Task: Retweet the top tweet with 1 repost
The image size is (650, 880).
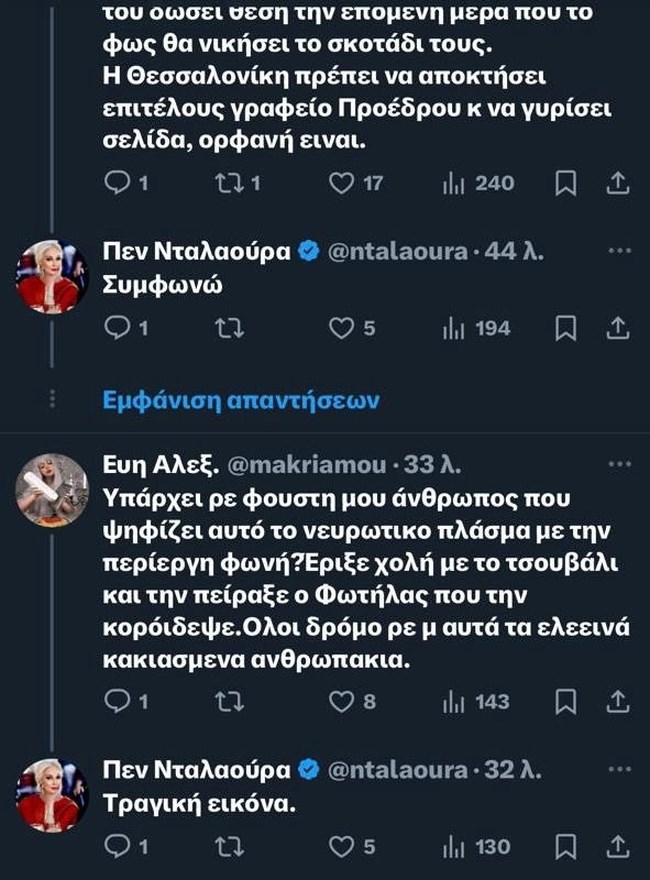Action: (x=230, y=183)
